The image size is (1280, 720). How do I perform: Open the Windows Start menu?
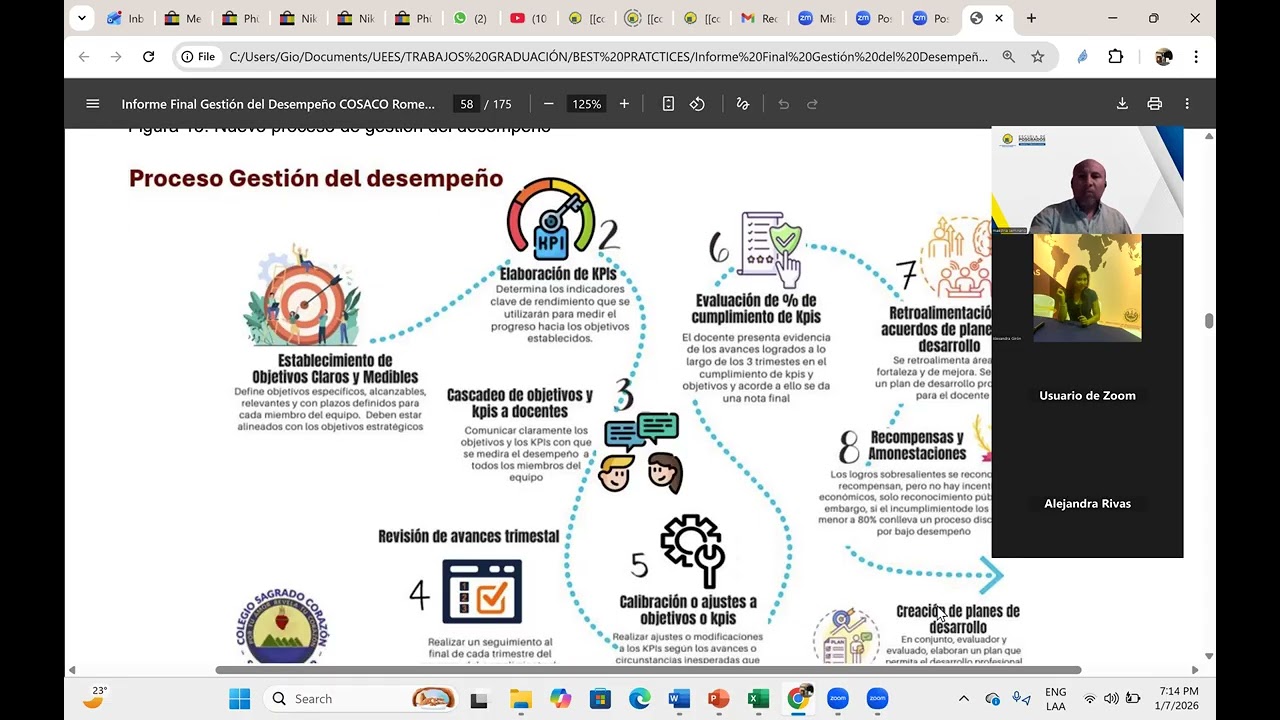coord(240,699)
